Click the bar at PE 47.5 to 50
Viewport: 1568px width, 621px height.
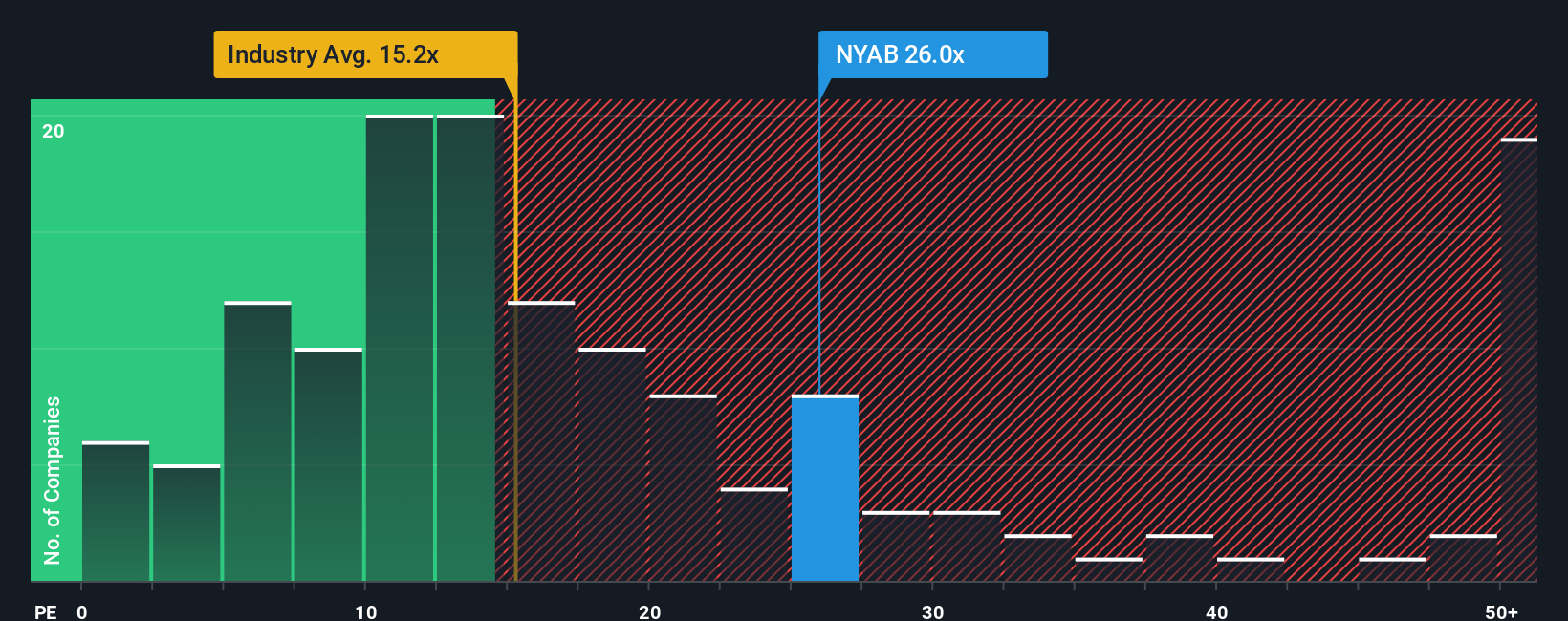pos(1464,558)
